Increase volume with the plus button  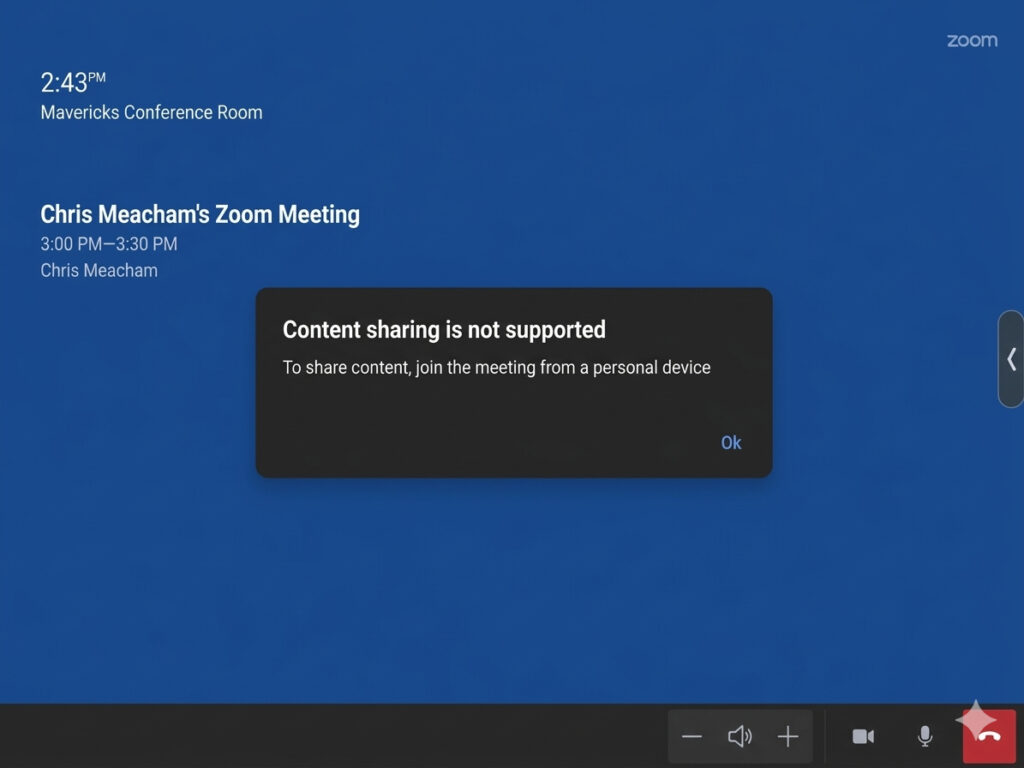pos(788,737)
